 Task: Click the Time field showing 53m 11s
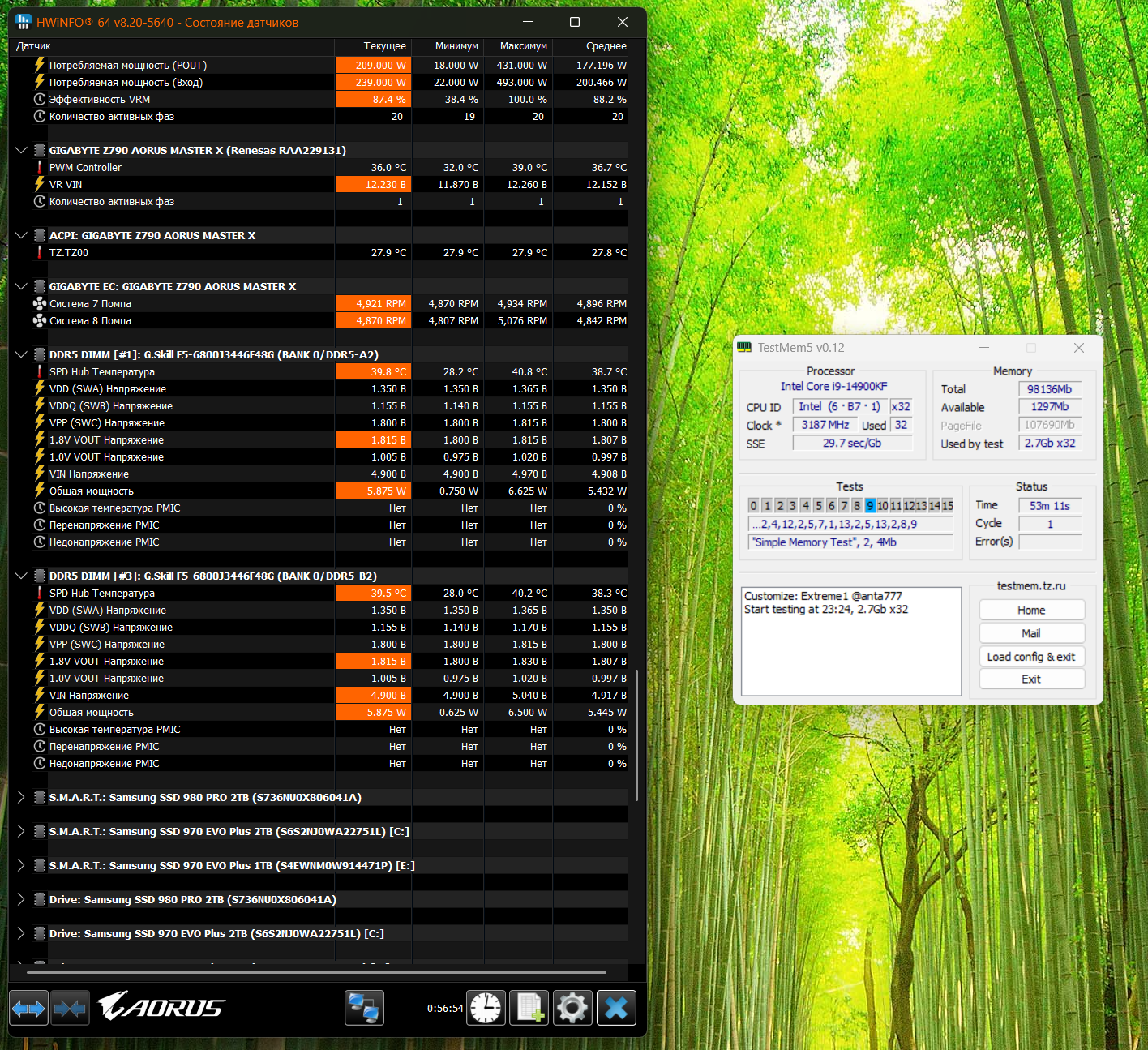pos(1050,506)
